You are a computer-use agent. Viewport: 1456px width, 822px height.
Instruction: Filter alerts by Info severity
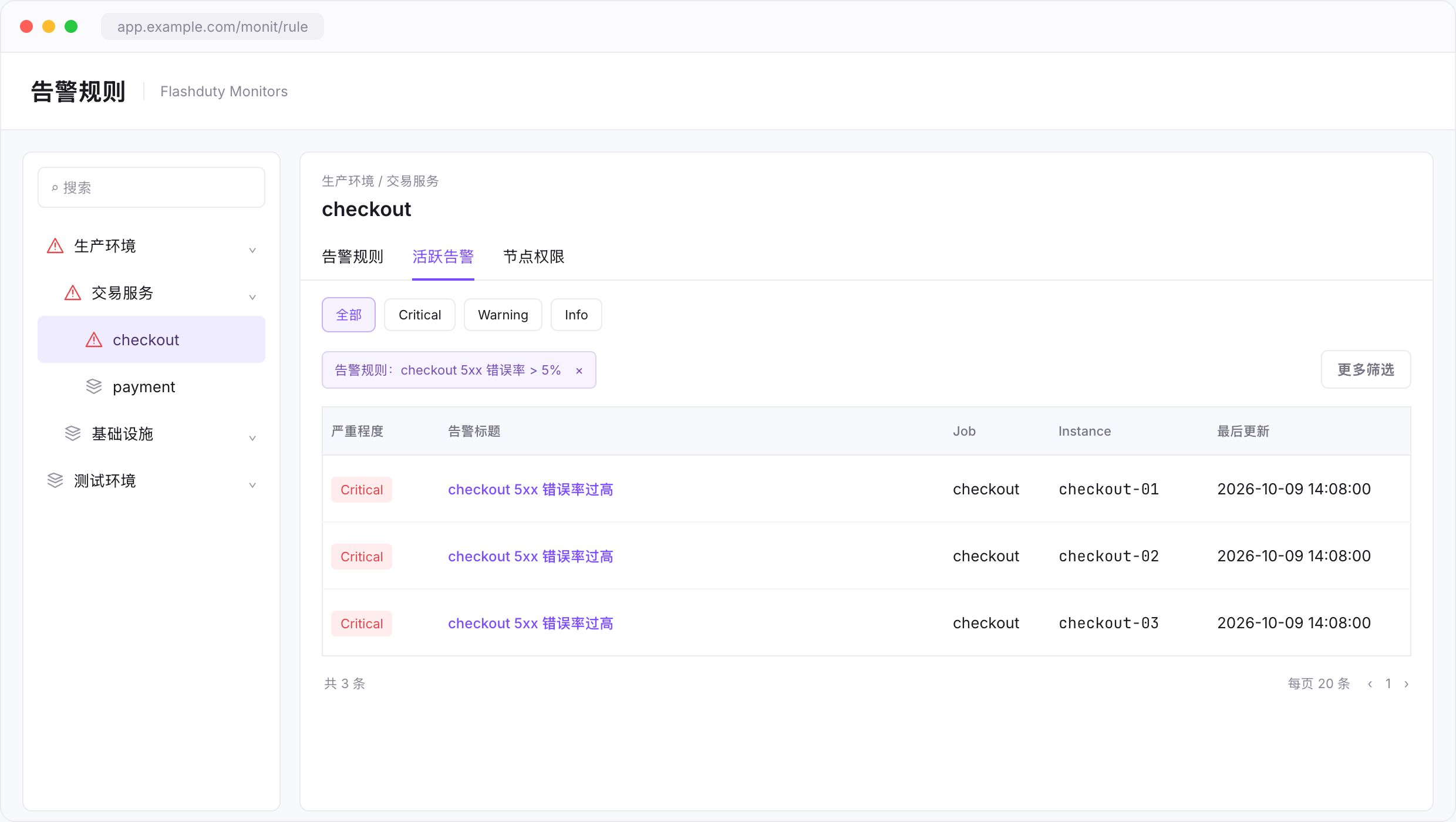[x=577, y=315]
